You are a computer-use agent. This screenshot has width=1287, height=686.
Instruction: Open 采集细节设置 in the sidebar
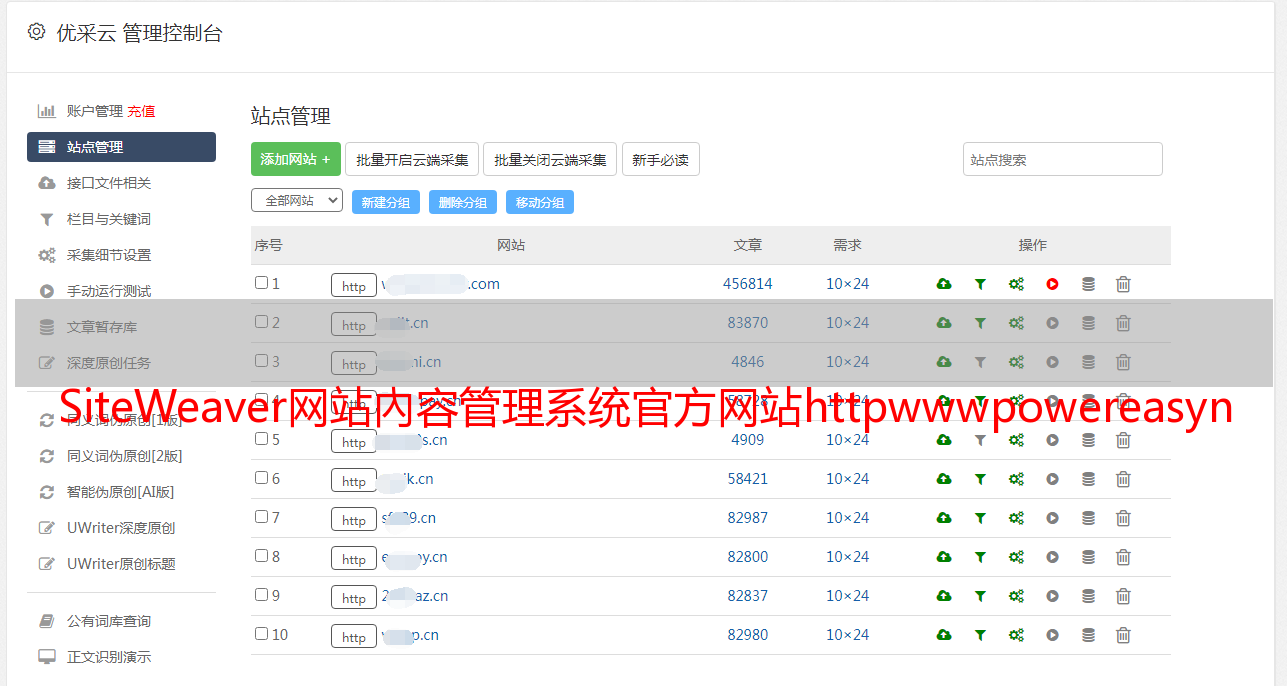(x=109, y=255)
